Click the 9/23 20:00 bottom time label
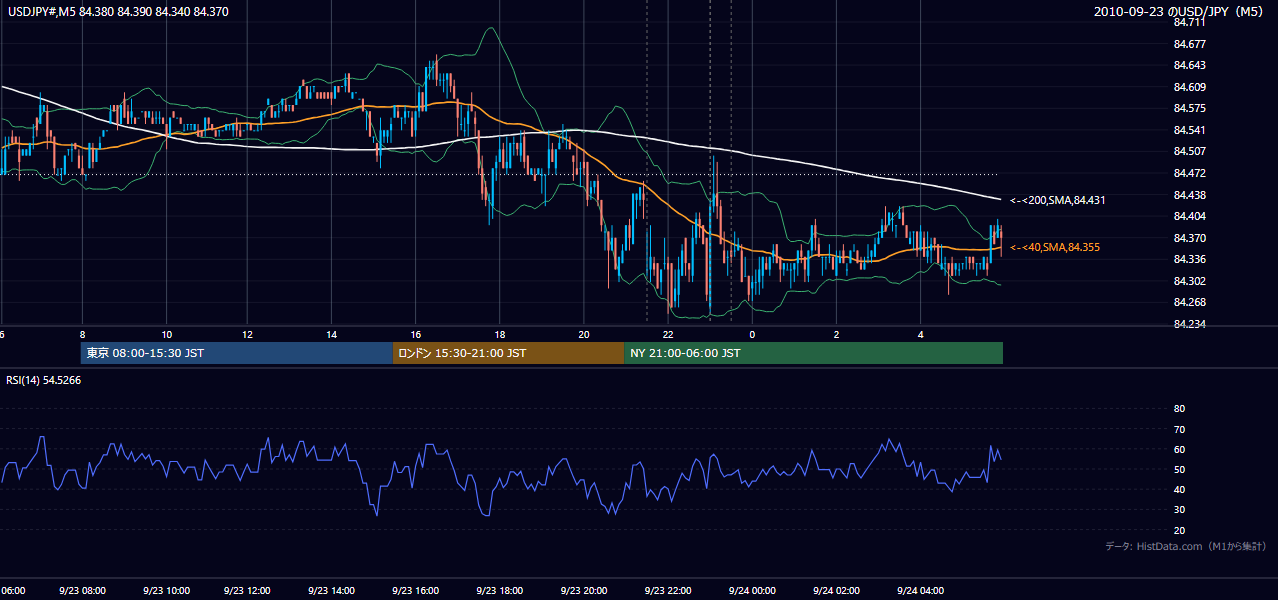The height and width of the screenshot is (600, 1278). coord(584,591)
